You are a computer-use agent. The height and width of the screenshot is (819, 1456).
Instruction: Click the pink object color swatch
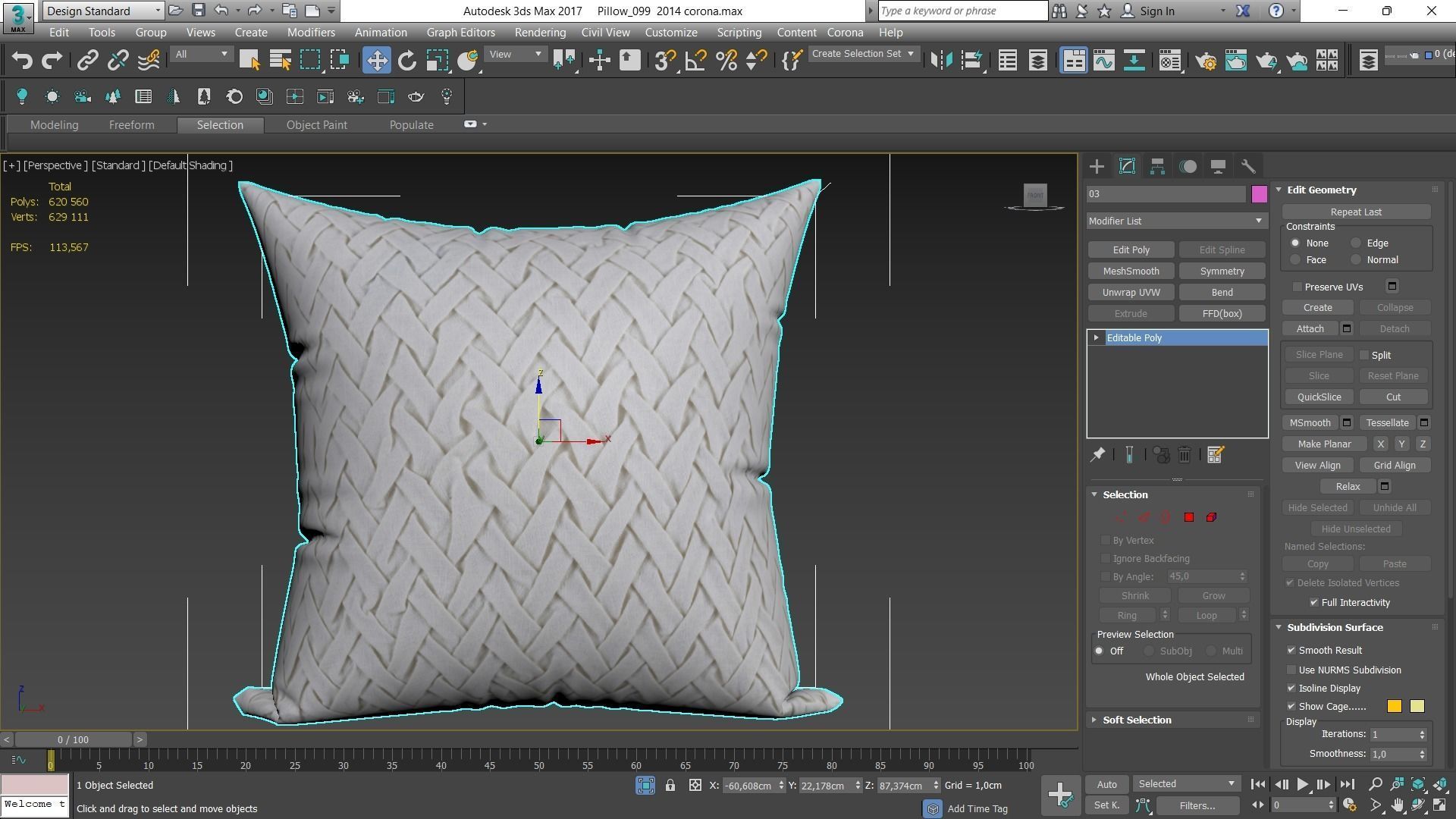coord(1259,194)
